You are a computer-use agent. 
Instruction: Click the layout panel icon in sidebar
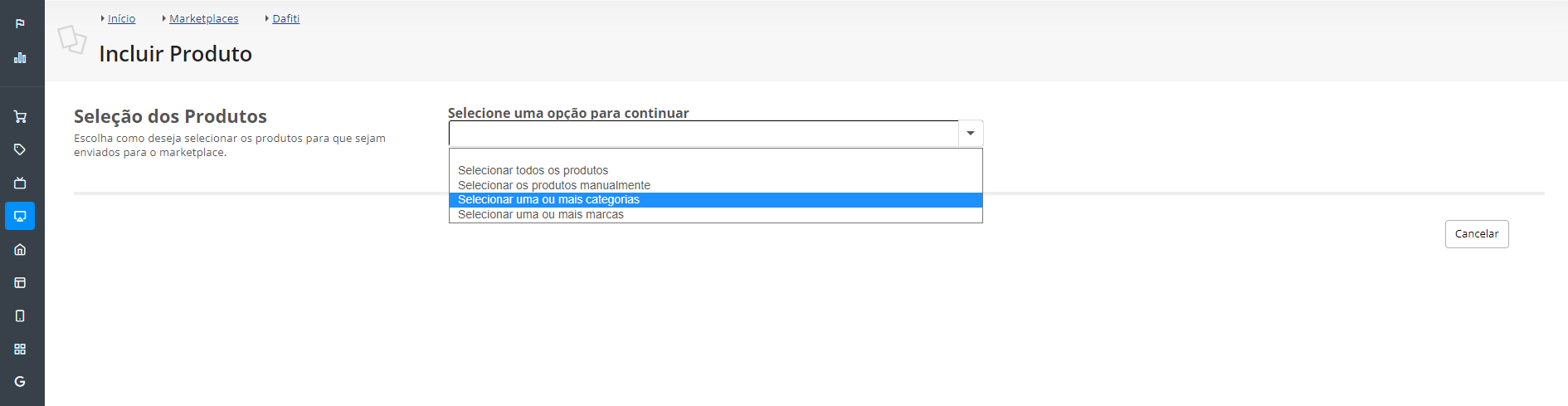point(20,282)
